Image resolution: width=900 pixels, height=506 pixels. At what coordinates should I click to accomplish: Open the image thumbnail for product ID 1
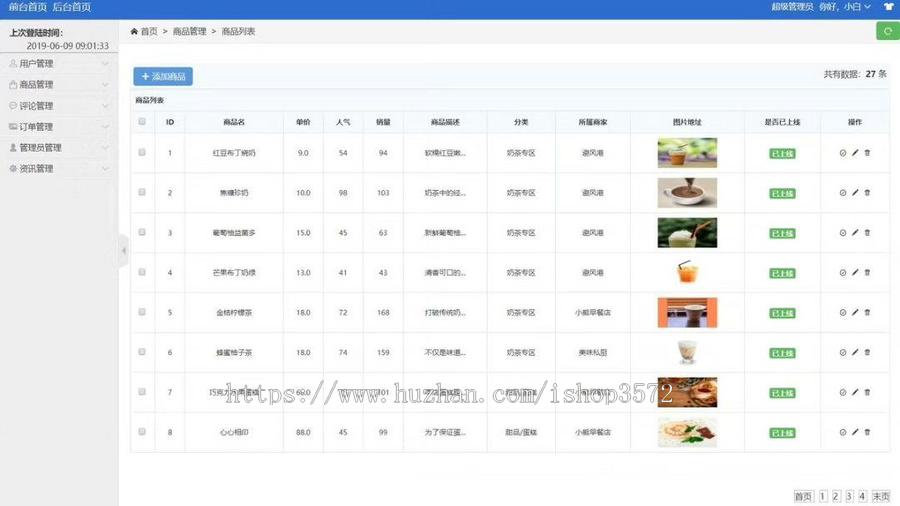coord(687,153)
